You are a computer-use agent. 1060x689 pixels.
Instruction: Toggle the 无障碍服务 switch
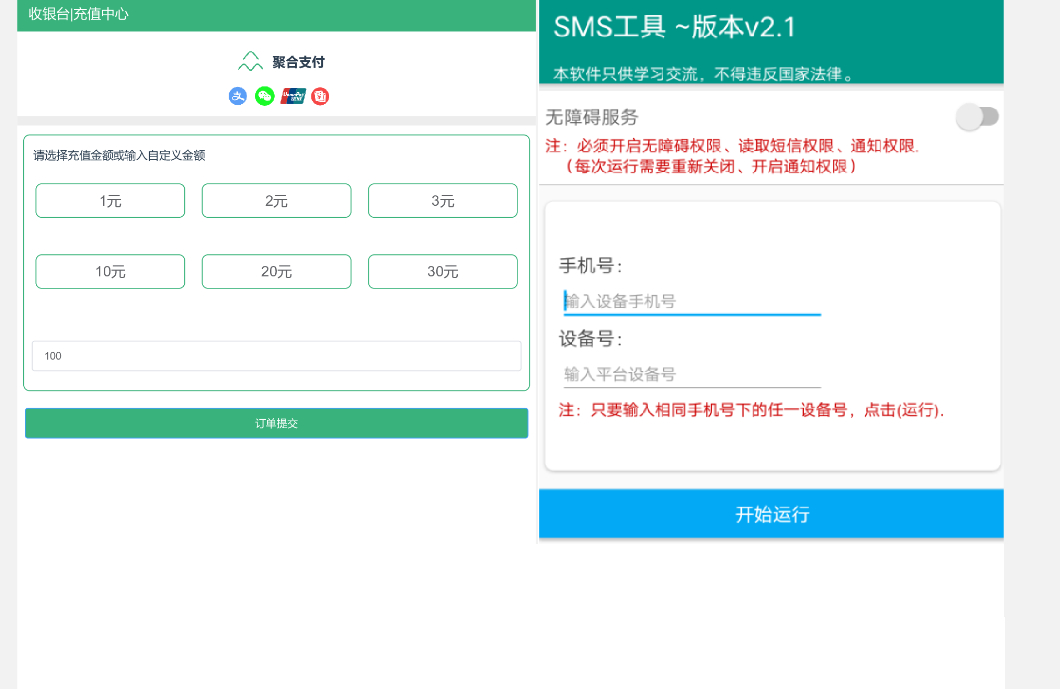[977, 117]
